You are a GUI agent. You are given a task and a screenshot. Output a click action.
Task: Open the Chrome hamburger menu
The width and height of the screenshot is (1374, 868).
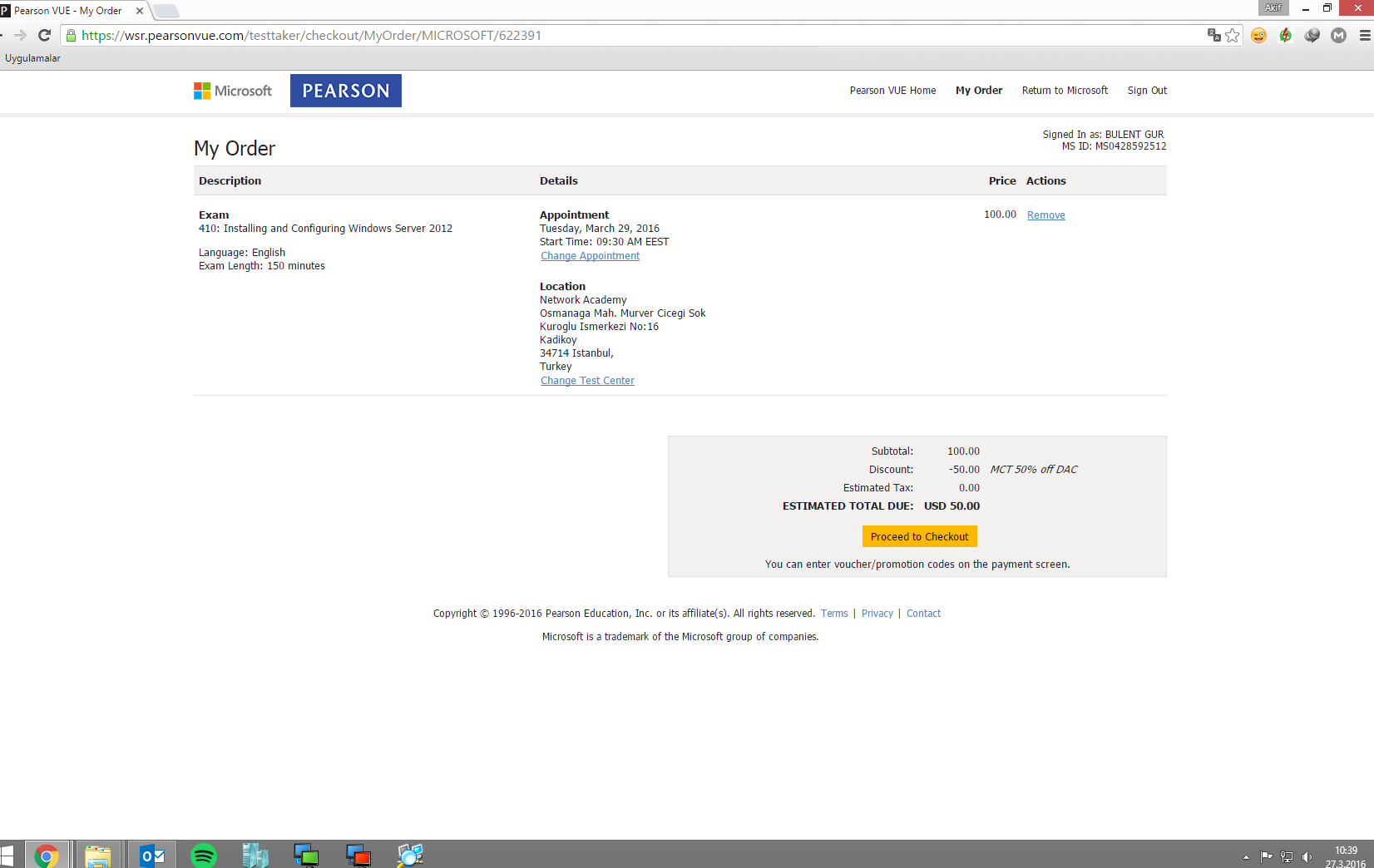tap(1365, 35)
